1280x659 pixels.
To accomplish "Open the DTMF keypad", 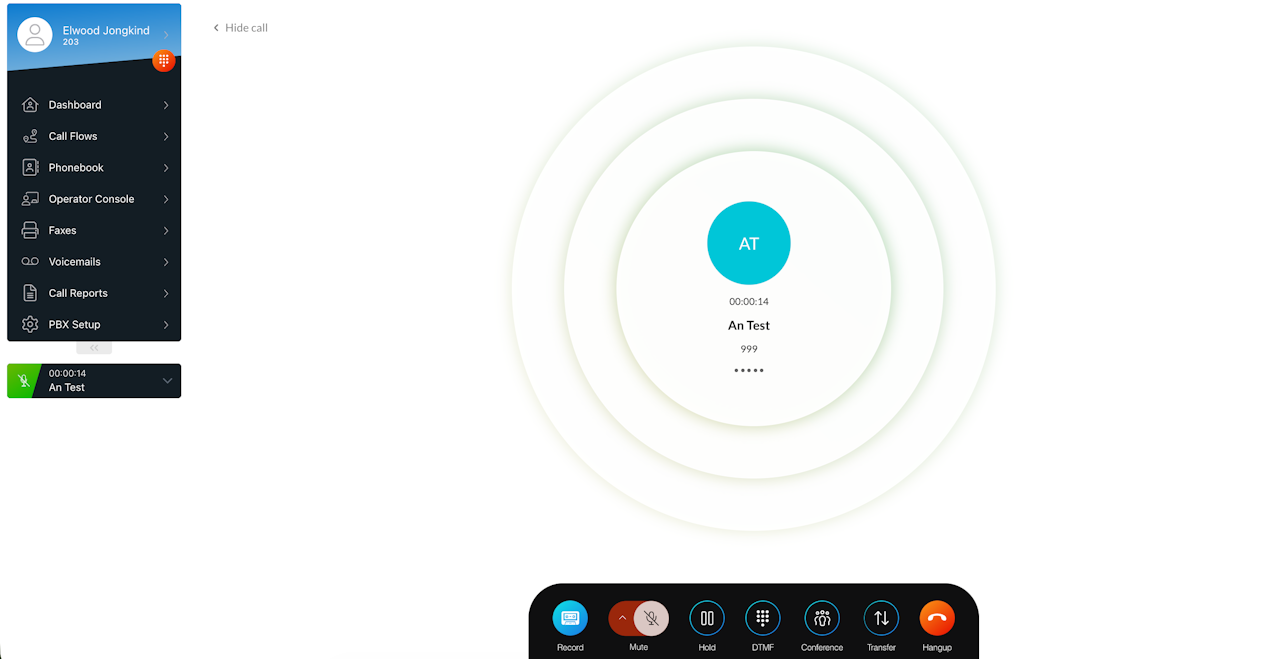I will coord(763,618).
